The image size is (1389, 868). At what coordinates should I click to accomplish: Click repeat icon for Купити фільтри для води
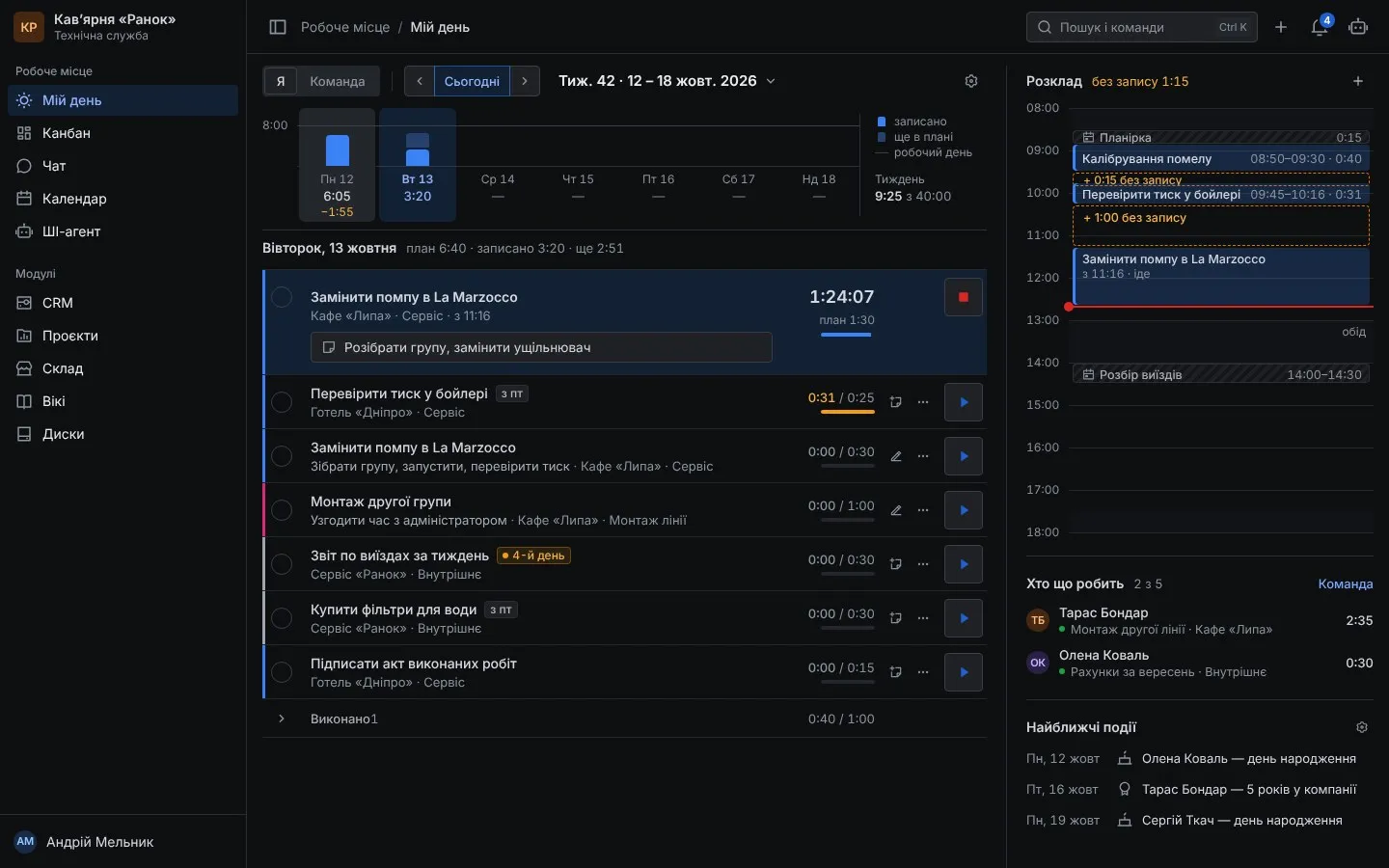pos(896,618)
